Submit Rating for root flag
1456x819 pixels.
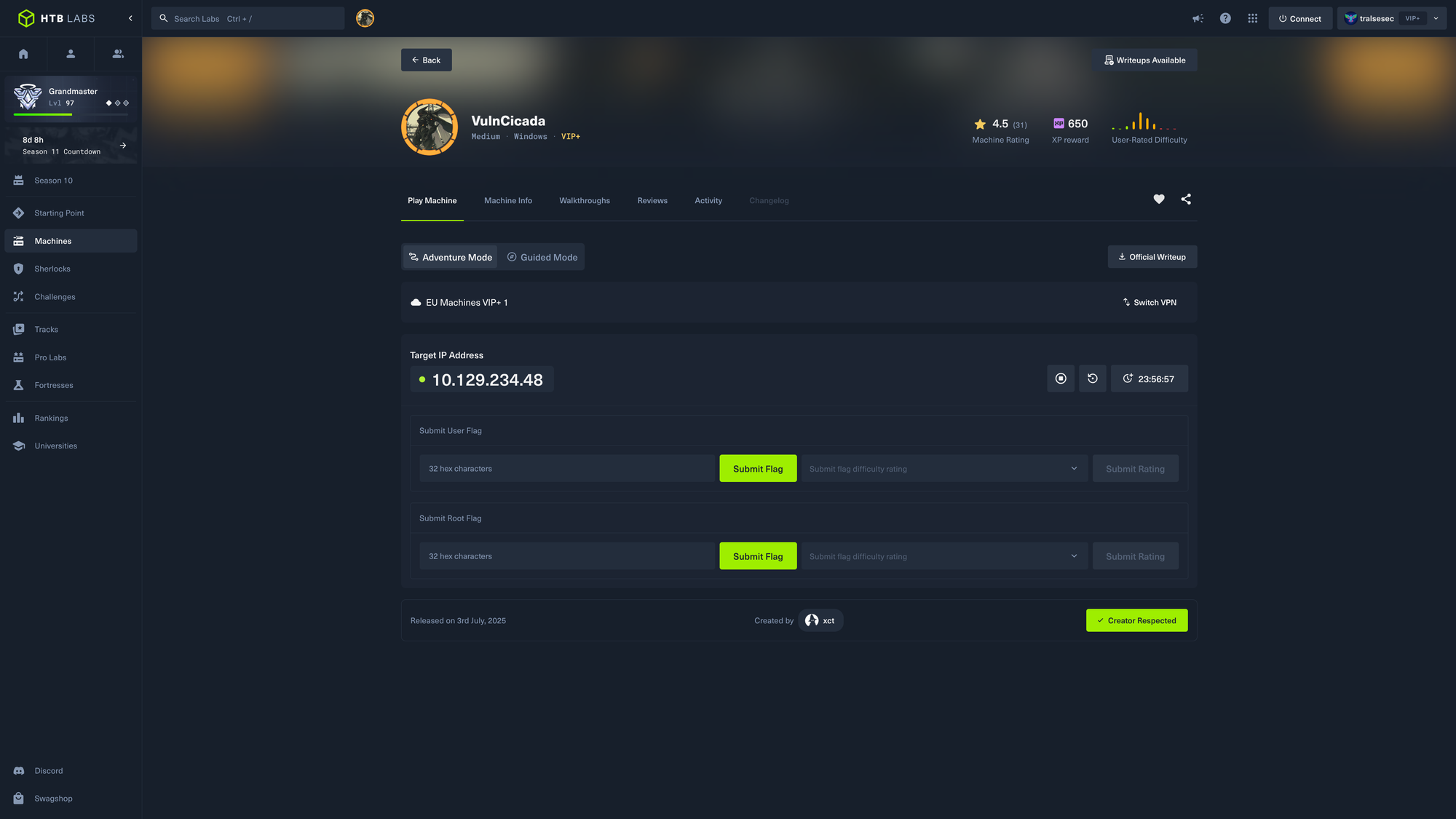pos(1136,555)
